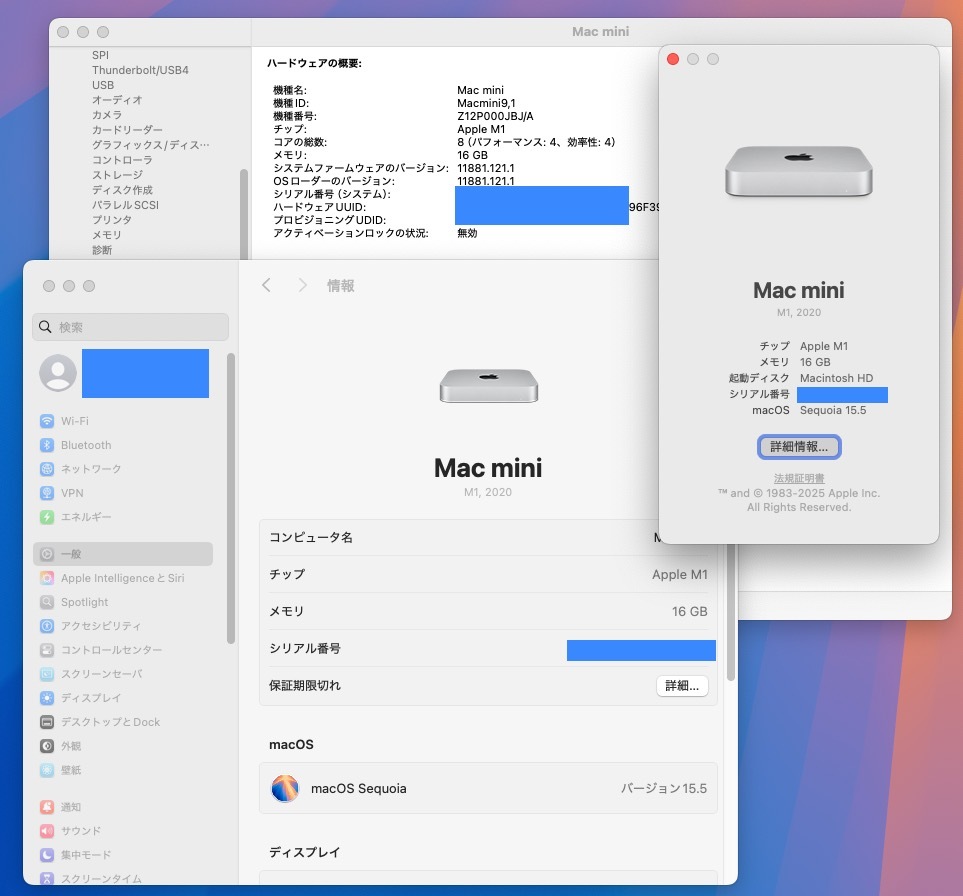Click Z12P000JBJ/A model number value

(x=495, y=116)
